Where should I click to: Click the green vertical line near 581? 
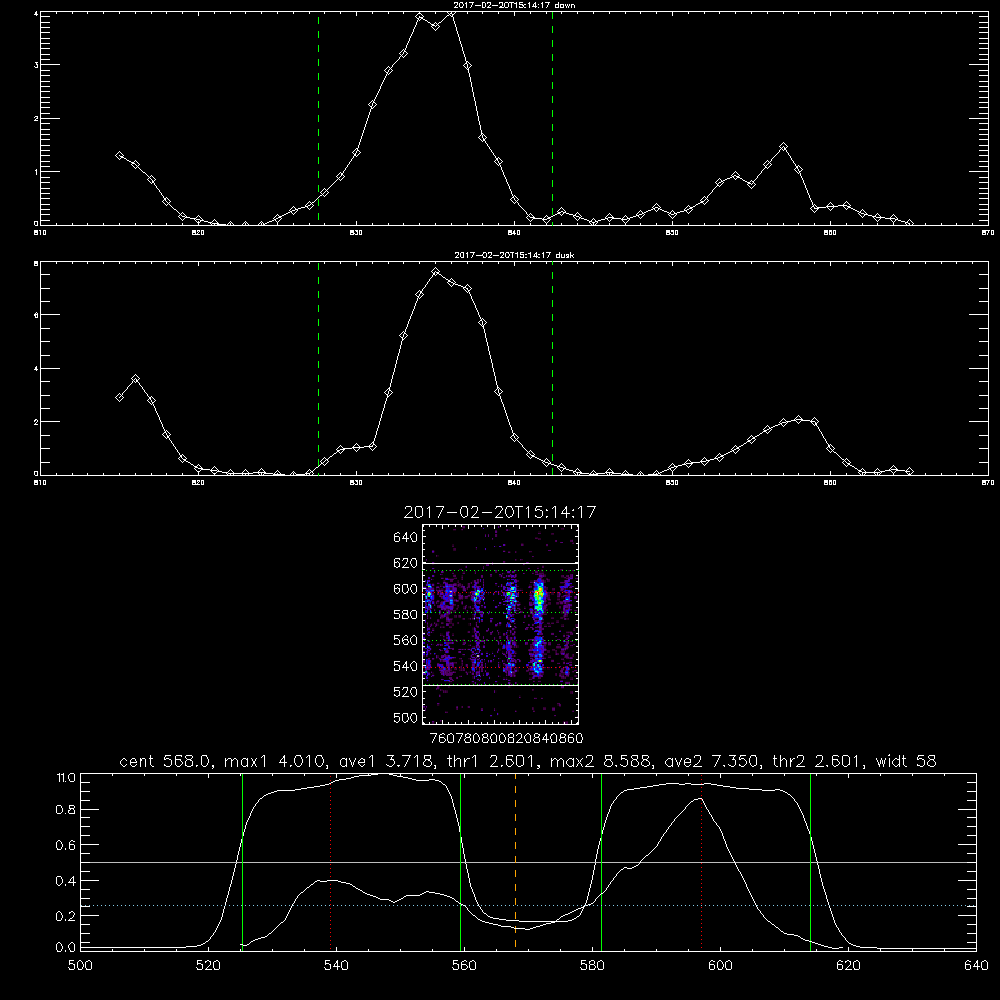click(x=601, y=861)
